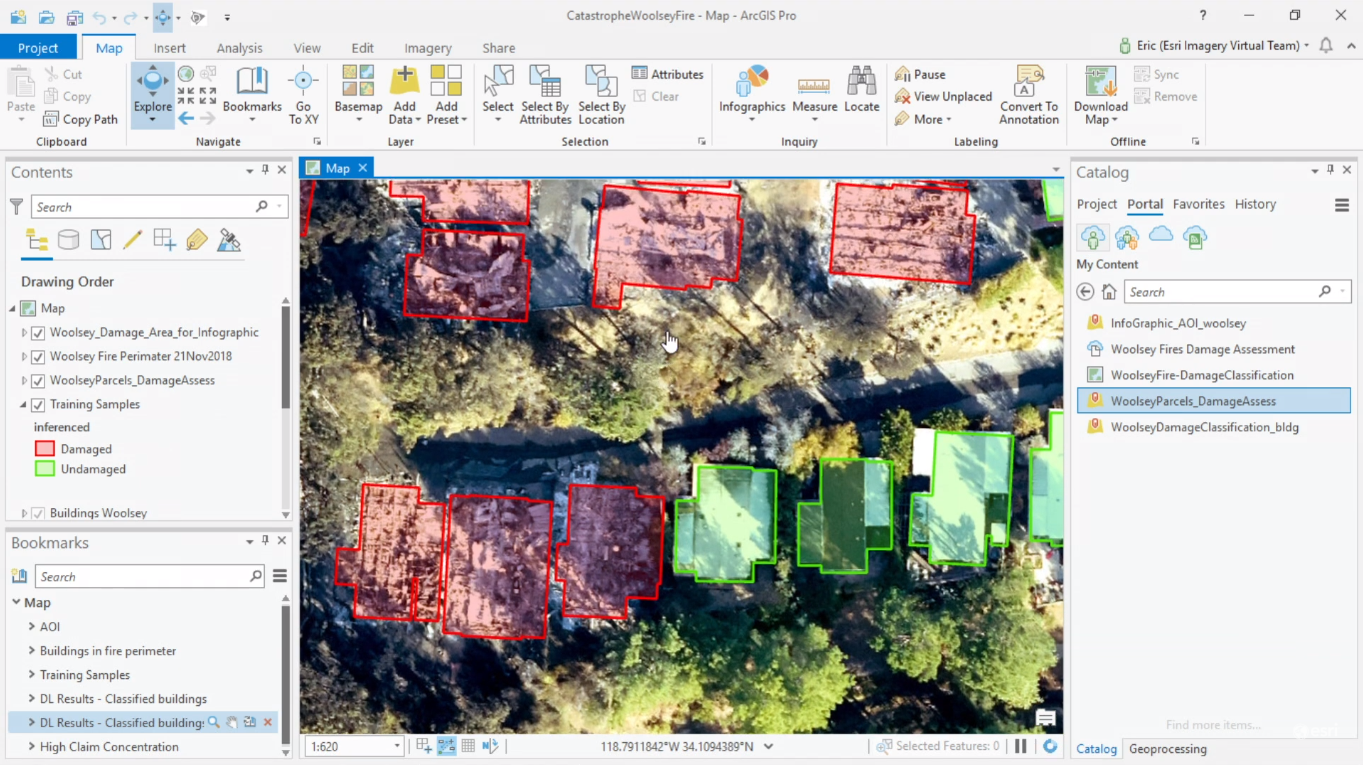Switch to the Imagery ribbon tab

point(427,48)
